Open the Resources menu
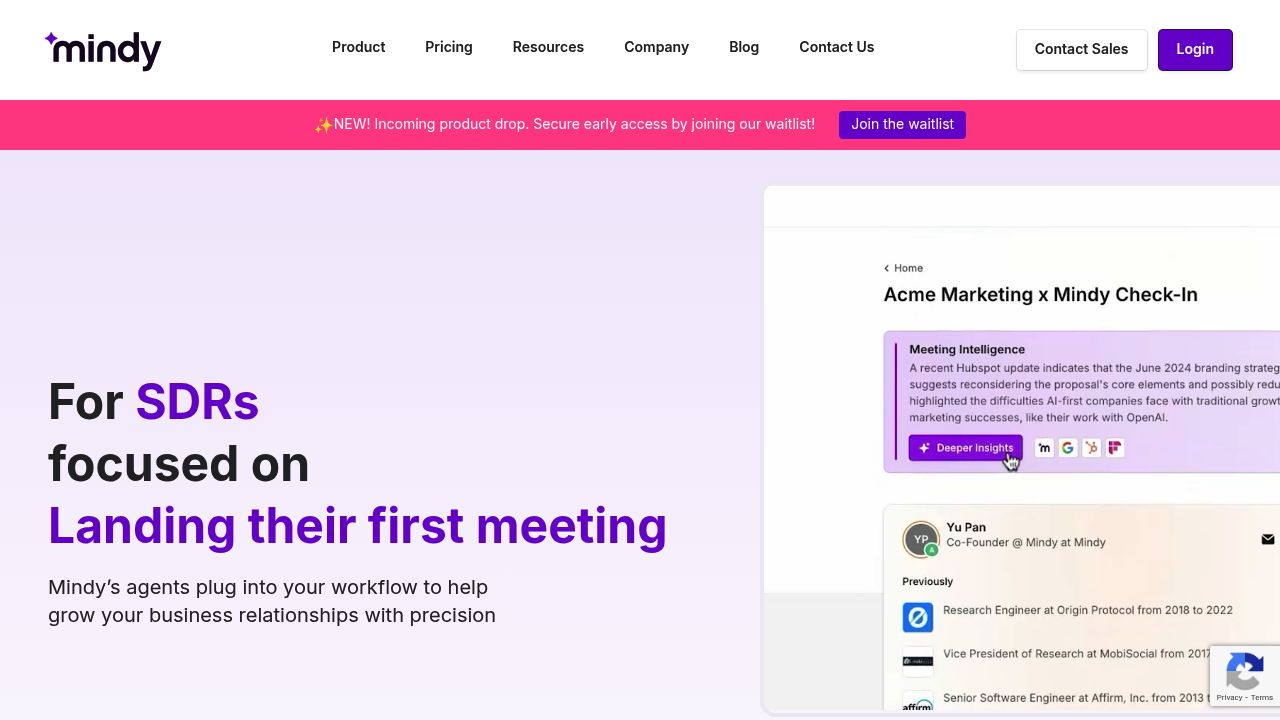 click(x=548, y=47)
